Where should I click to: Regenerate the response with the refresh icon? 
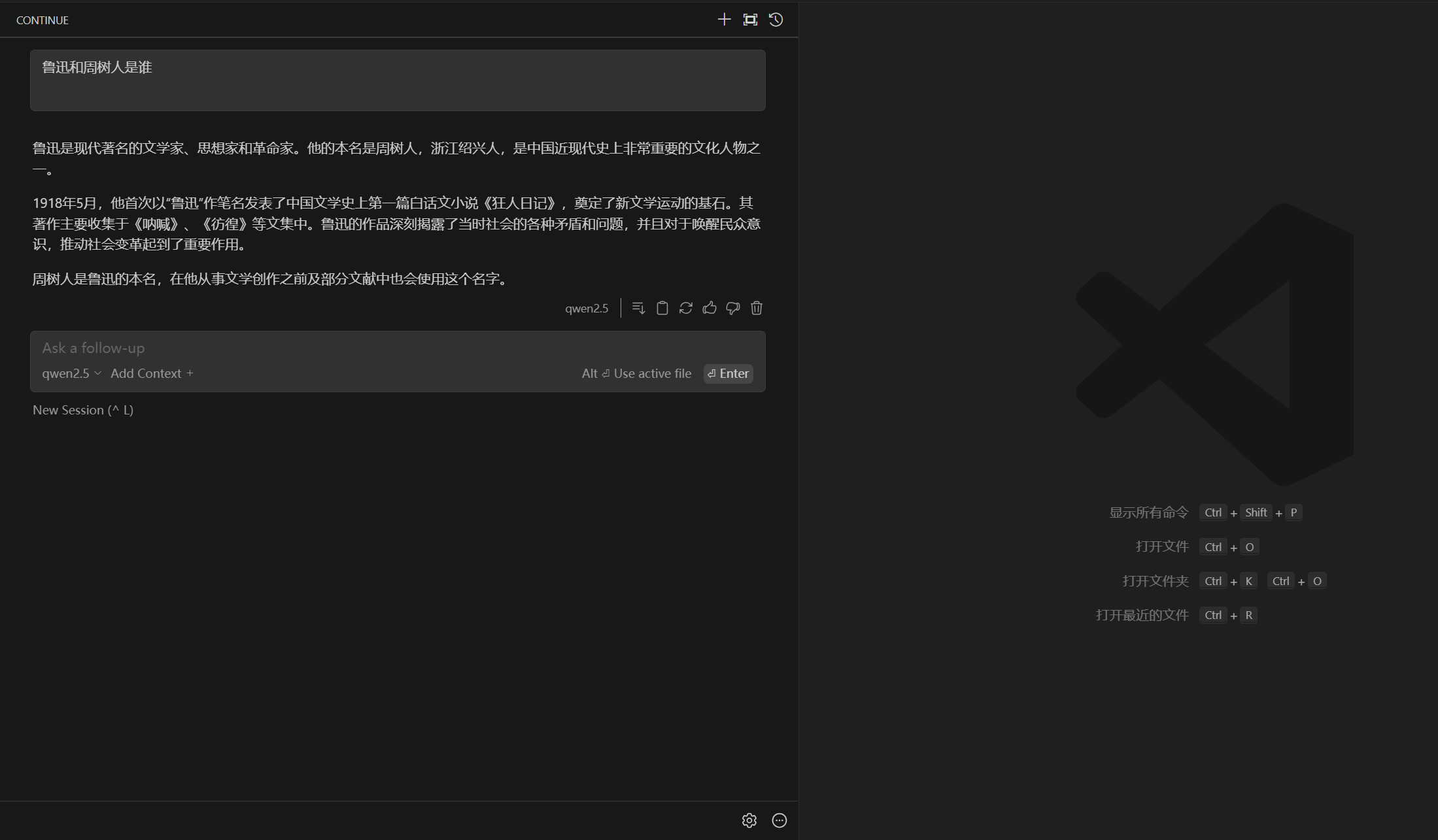pyautogui.click(x=685, y=308)
